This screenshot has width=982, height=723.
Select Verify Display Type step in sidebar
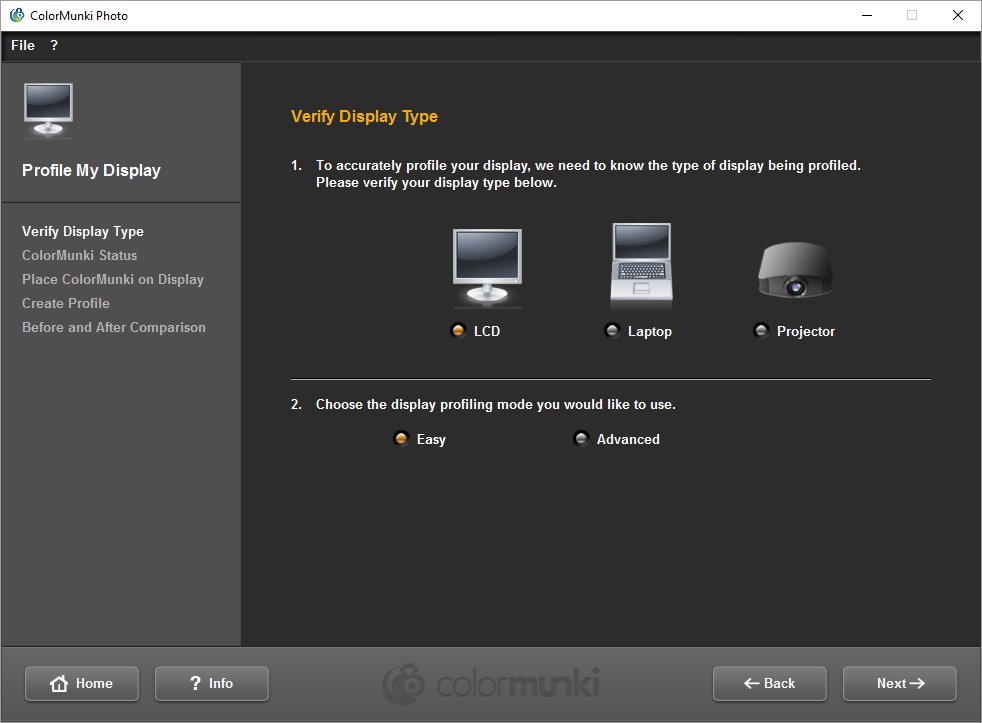[83, 231]
